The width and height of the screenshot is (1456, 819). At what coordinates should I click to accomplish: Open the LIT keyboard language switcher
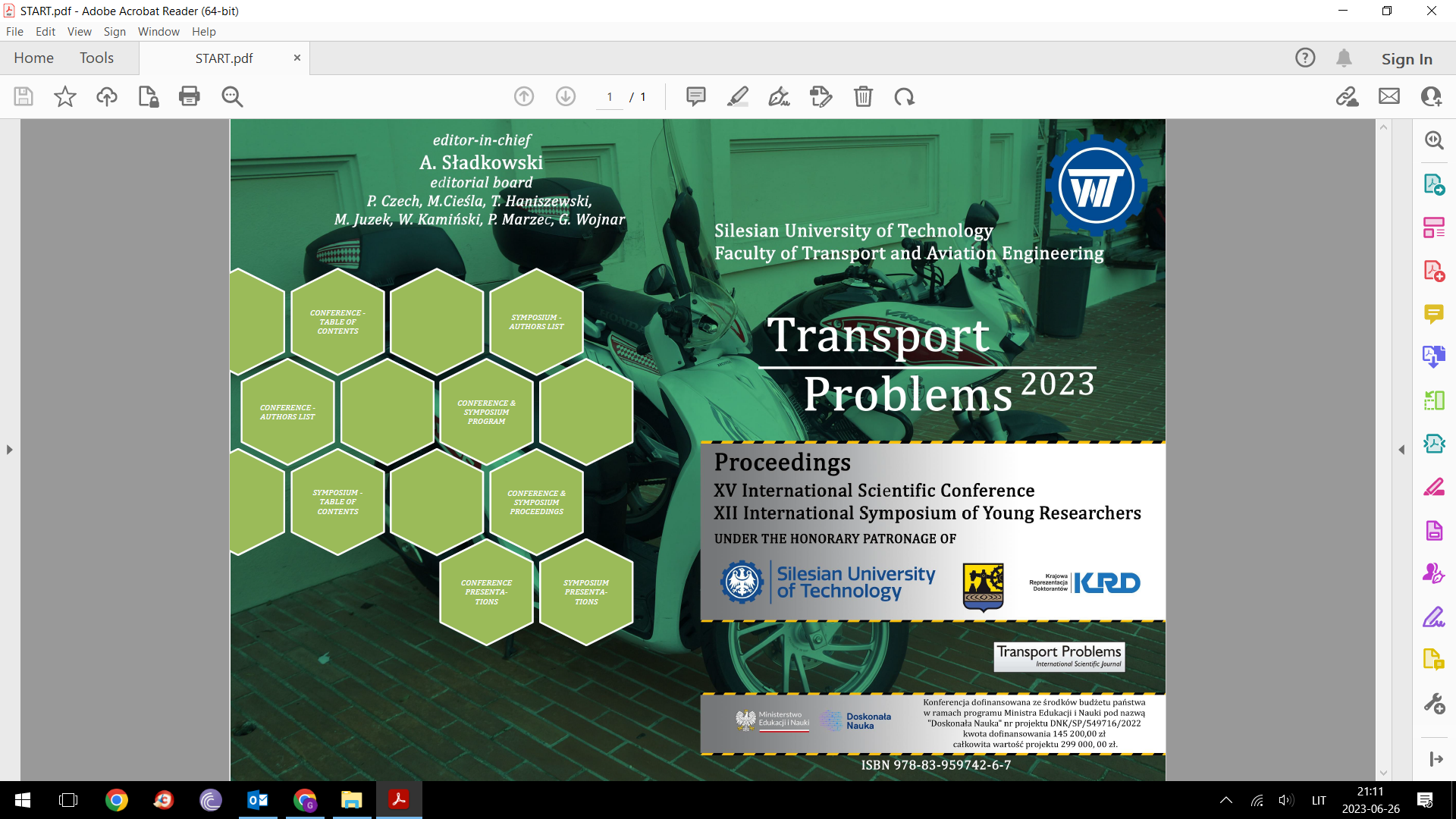(1319, 800)
